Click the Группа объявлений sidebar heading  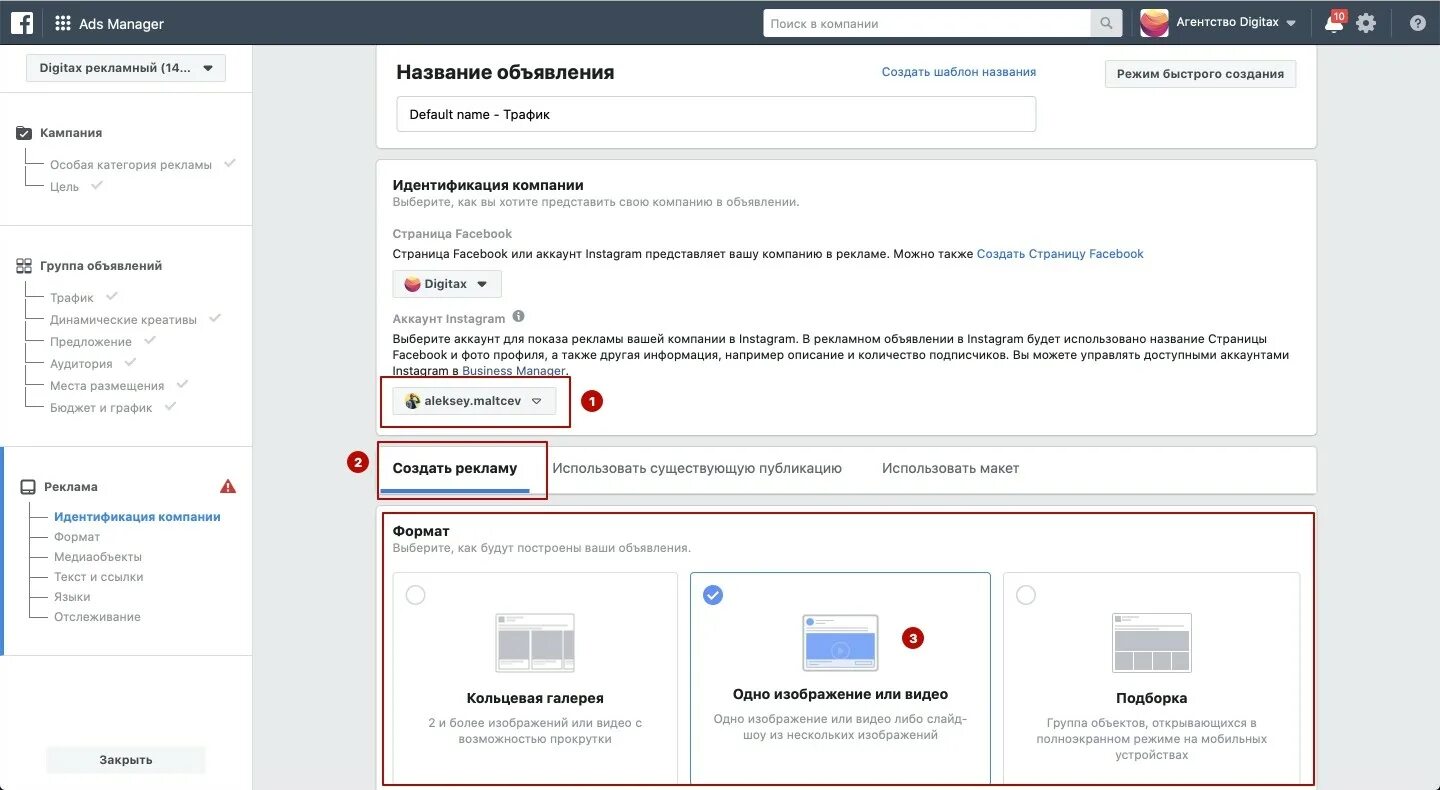click(101, 266)
